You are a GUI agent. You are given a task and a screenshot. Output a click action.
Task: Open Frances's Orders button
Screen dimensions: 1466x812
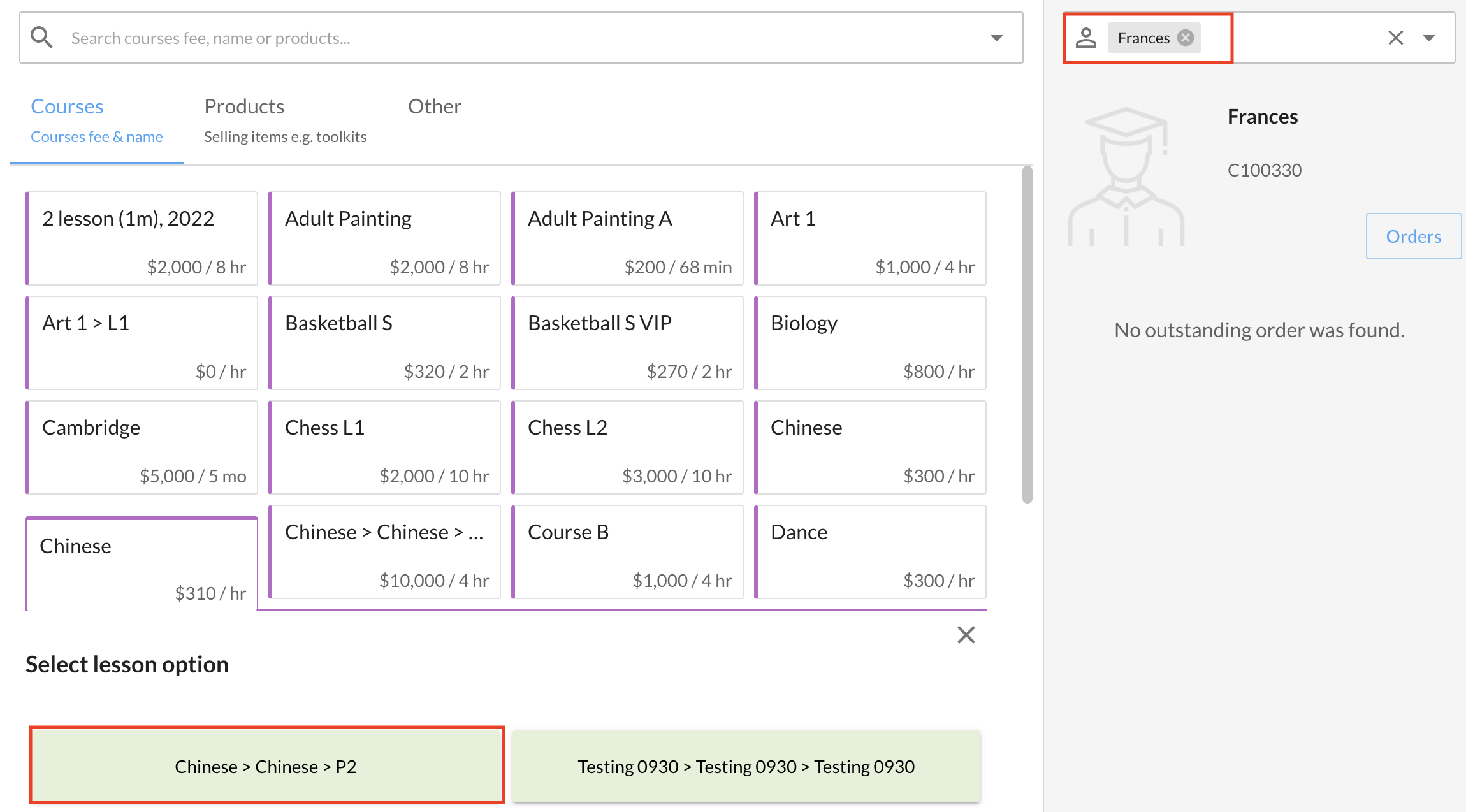pos(1413,236)
